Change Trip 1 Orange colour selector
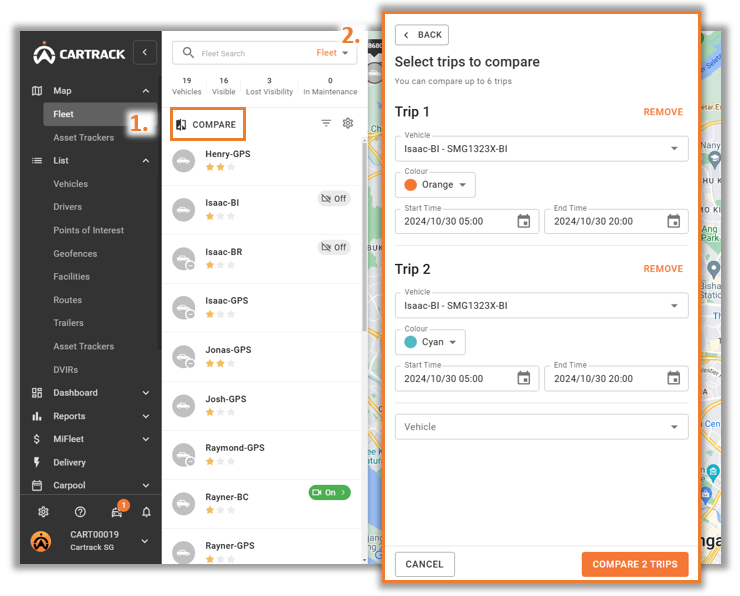 435,185
